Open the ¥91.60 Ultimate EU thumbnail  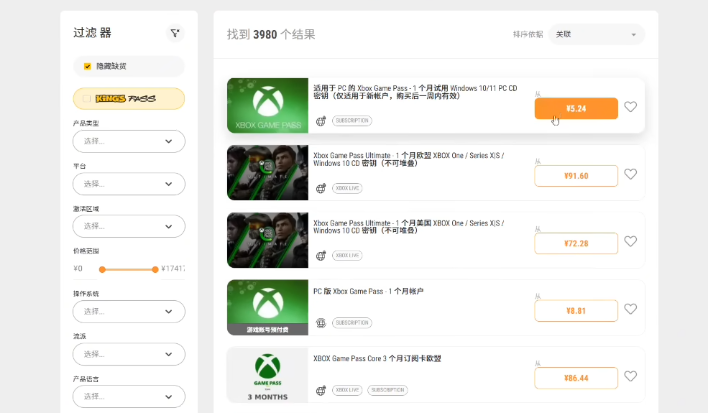pos(268,172)
